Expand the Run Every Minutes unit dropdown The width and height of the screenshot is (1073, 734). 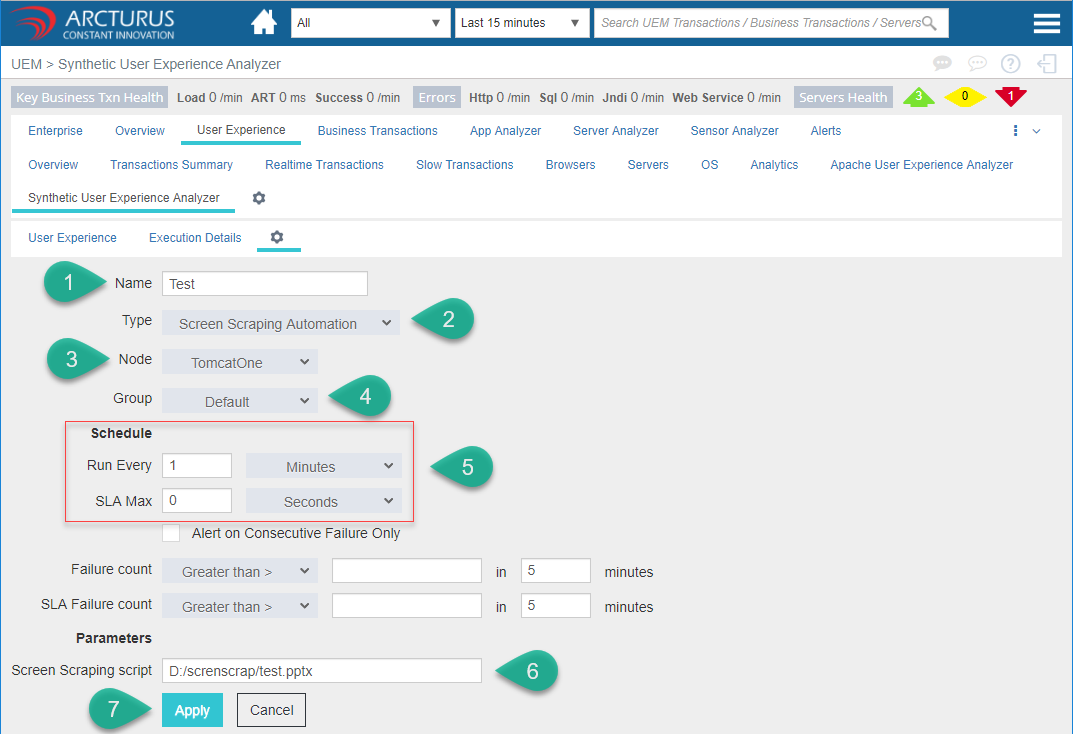pyautogui.click(x=323, y=466)
